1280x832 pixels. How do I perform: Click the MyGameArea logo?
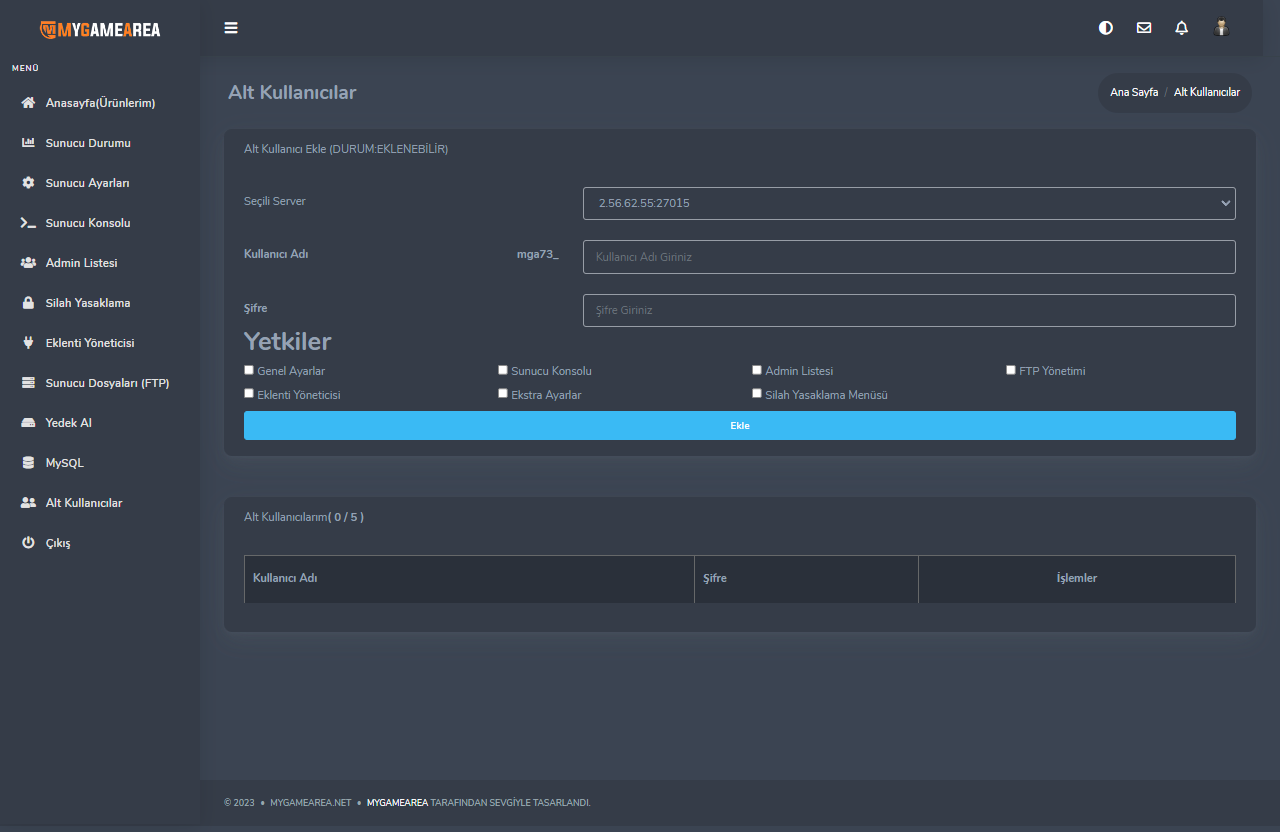pos(100,29)
